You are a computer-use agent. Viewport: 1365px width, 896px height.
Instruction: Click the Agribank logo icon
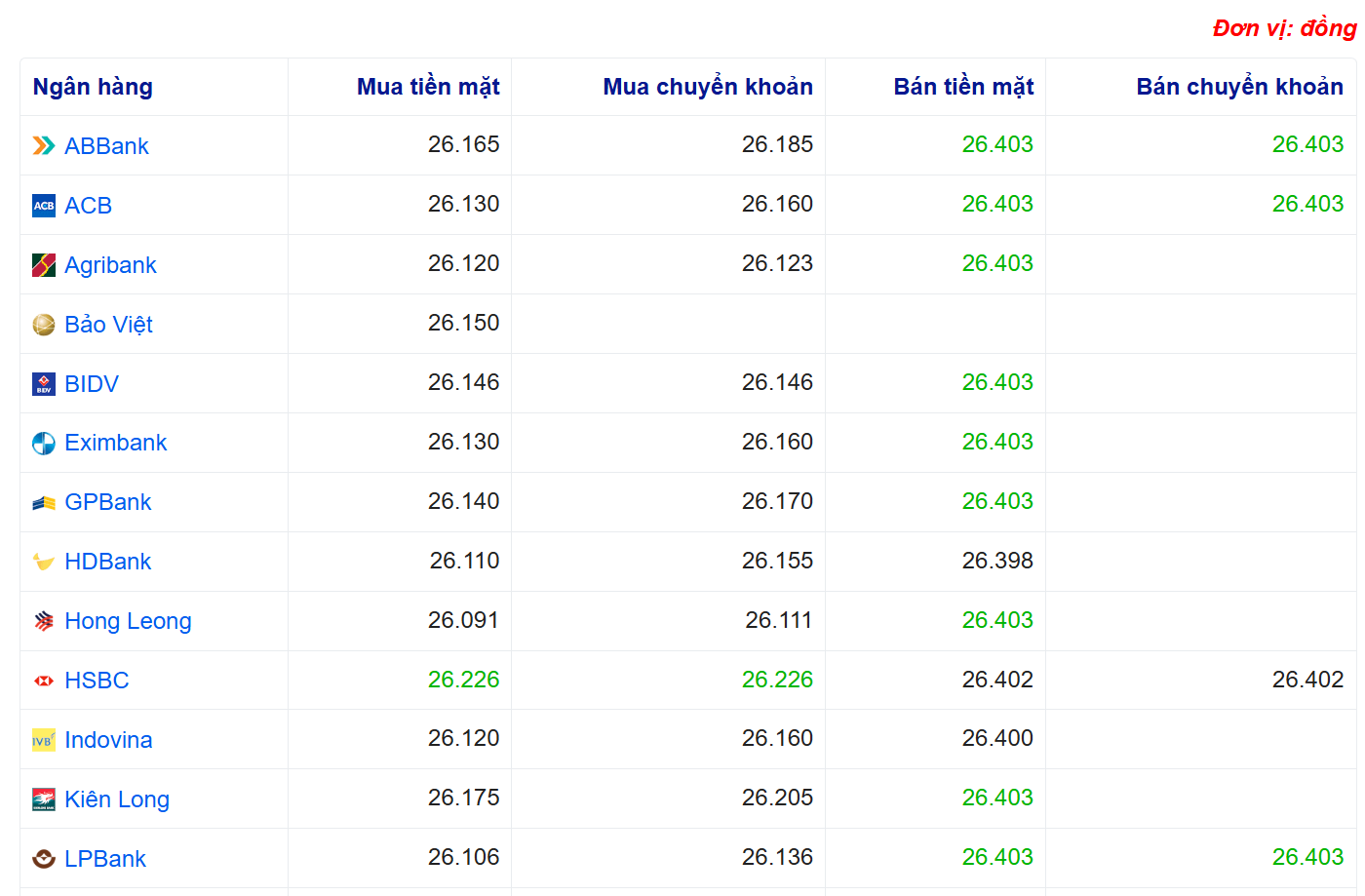(x=44, y=265)
